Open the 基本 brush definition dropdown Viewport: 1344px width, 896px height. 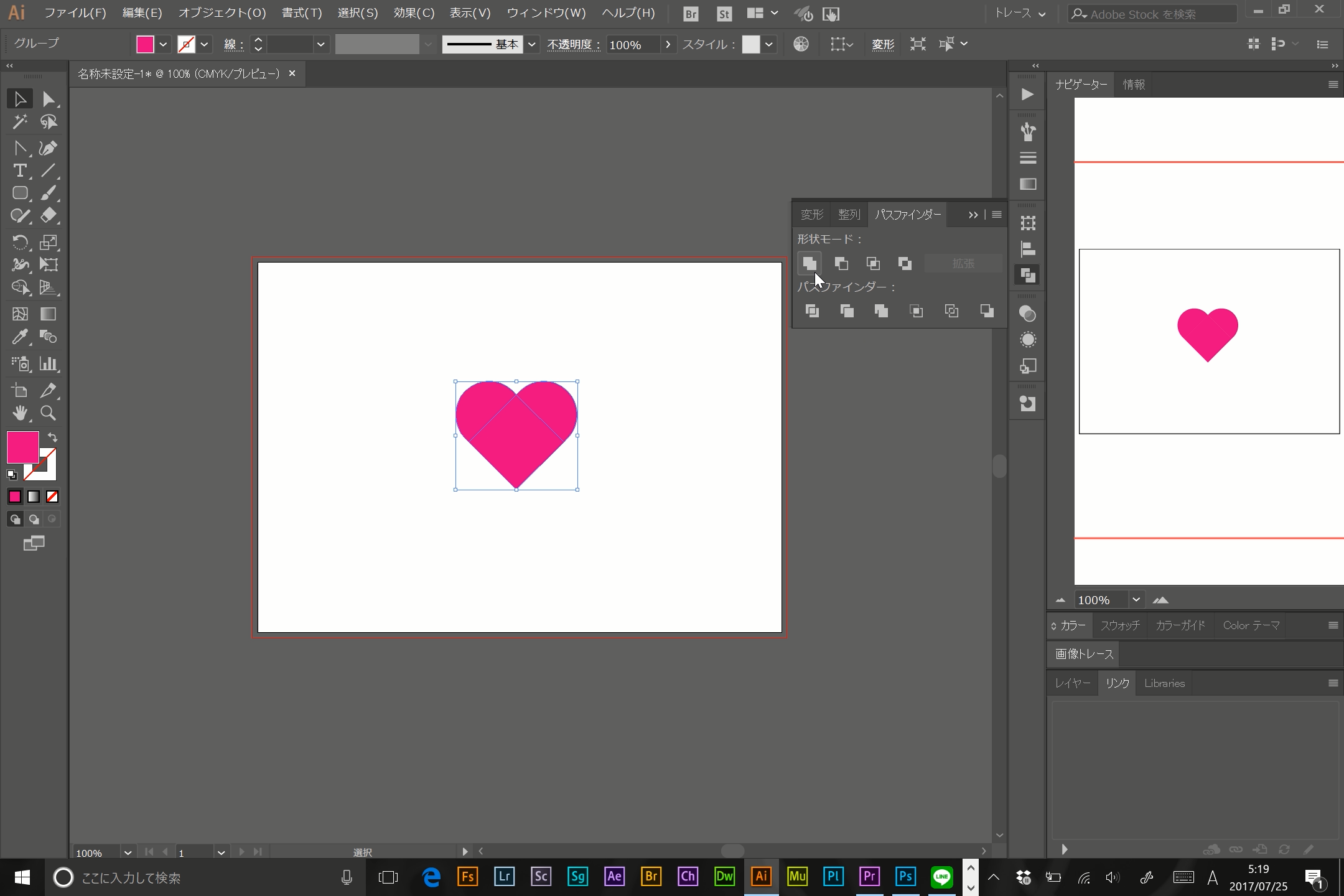pyautogui.click(x=531, y=44)
